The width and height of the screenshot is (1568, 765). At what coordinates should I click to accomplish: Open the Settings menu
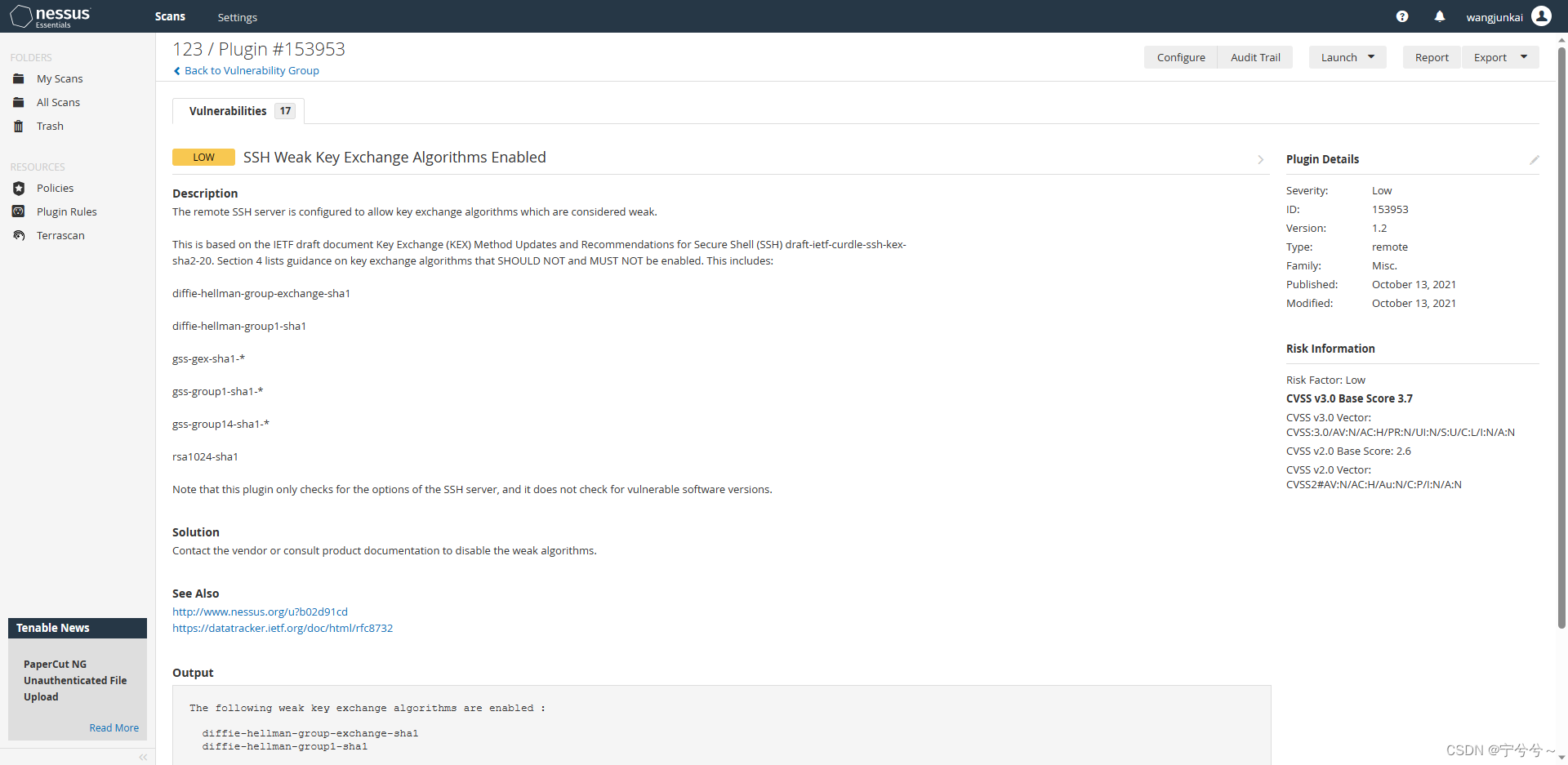click(238, 17)
